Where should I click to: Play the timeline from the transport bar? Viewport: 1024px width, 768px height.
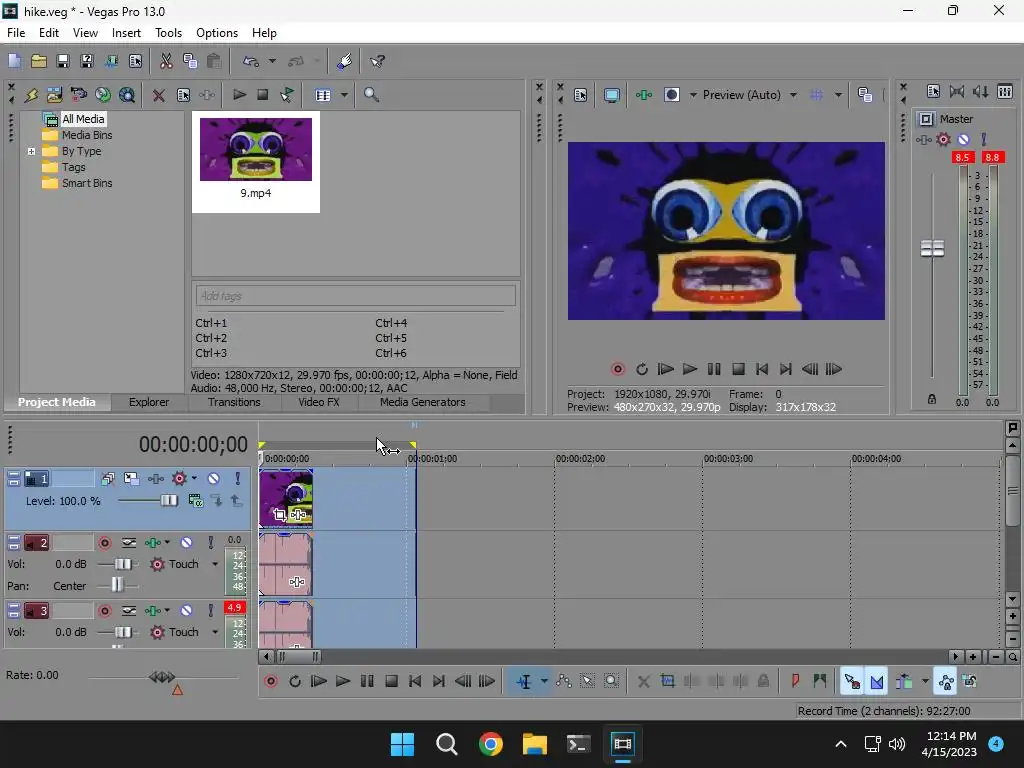click(342, 682)
